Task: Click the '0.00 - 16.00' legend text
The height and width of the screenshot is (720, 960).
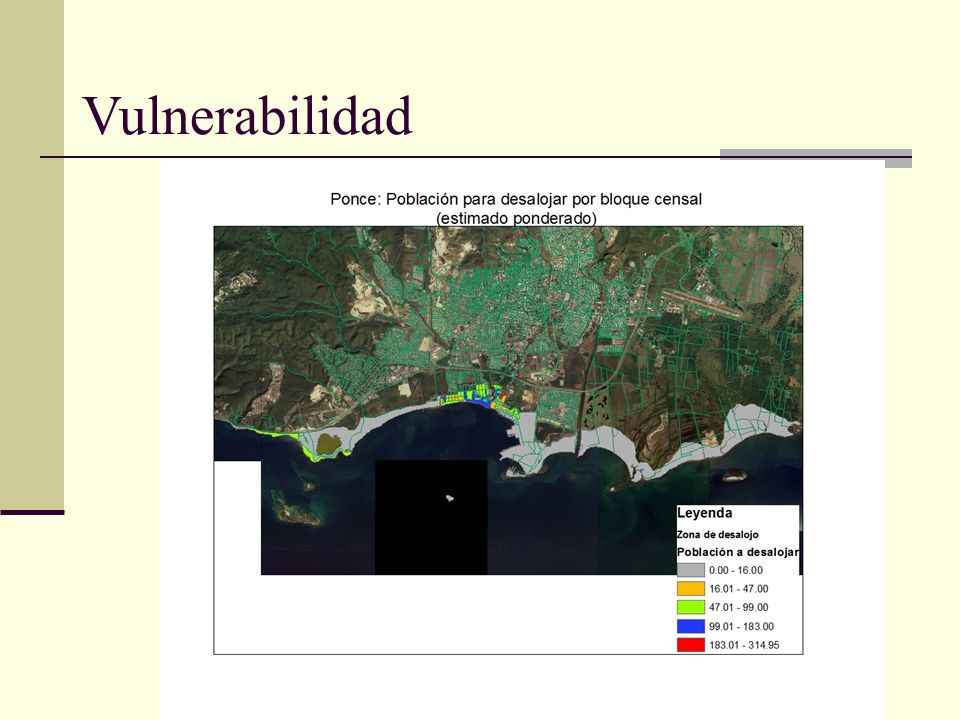Action: [x=736, y=571]
